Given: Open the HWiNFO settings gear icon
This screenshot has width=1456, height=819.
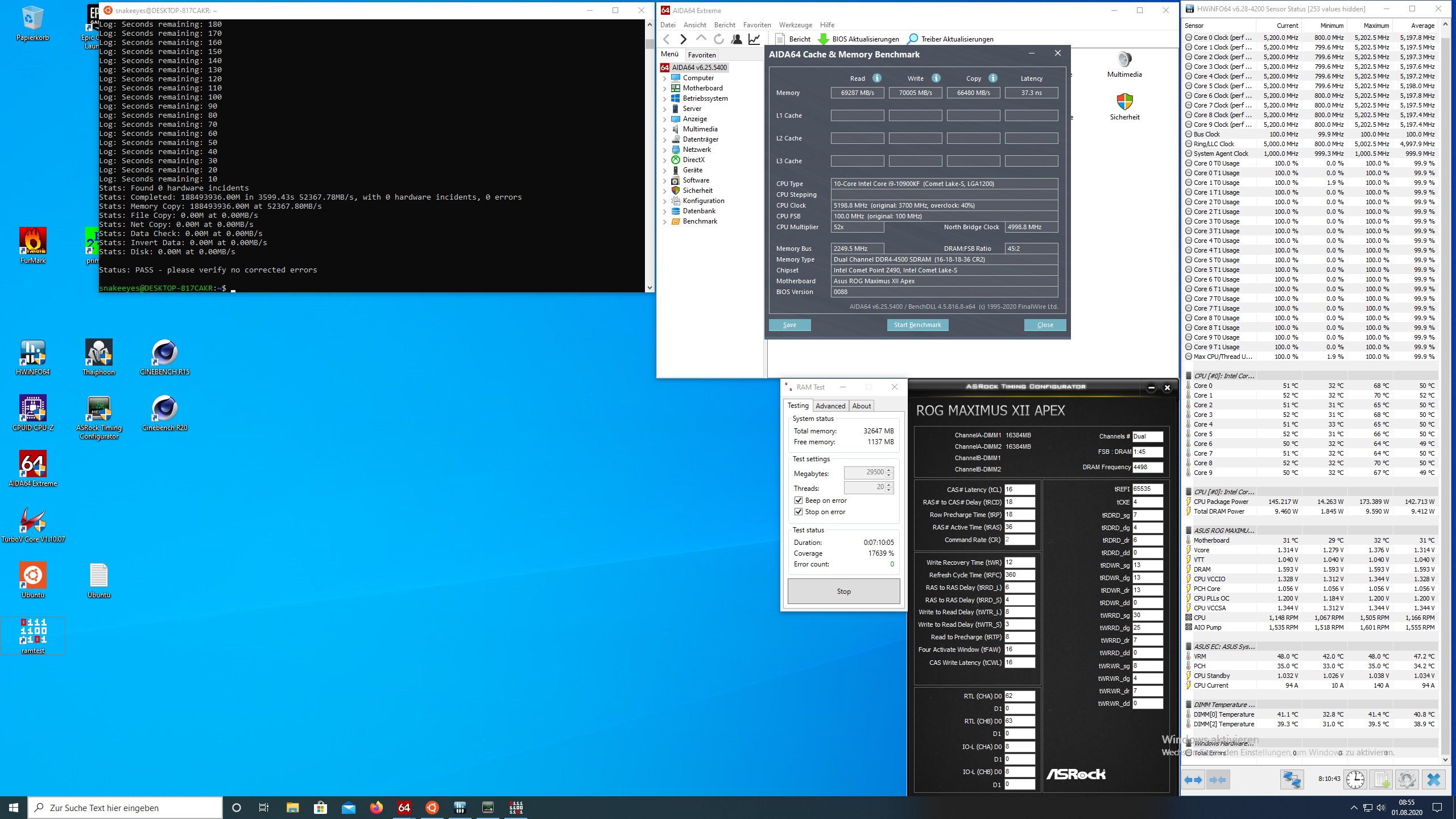Looking at the screenshot, I should [1407, 779].
